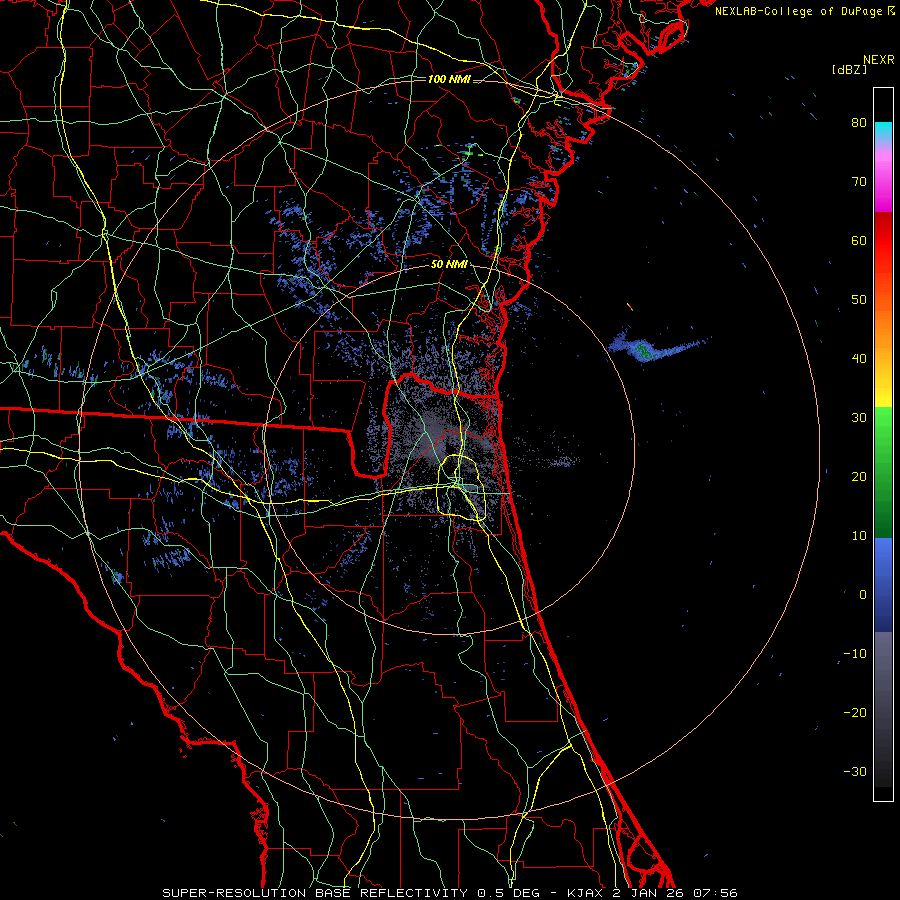
Task: Click the 30 value on dBZ scale
Action: click(859, 418)
